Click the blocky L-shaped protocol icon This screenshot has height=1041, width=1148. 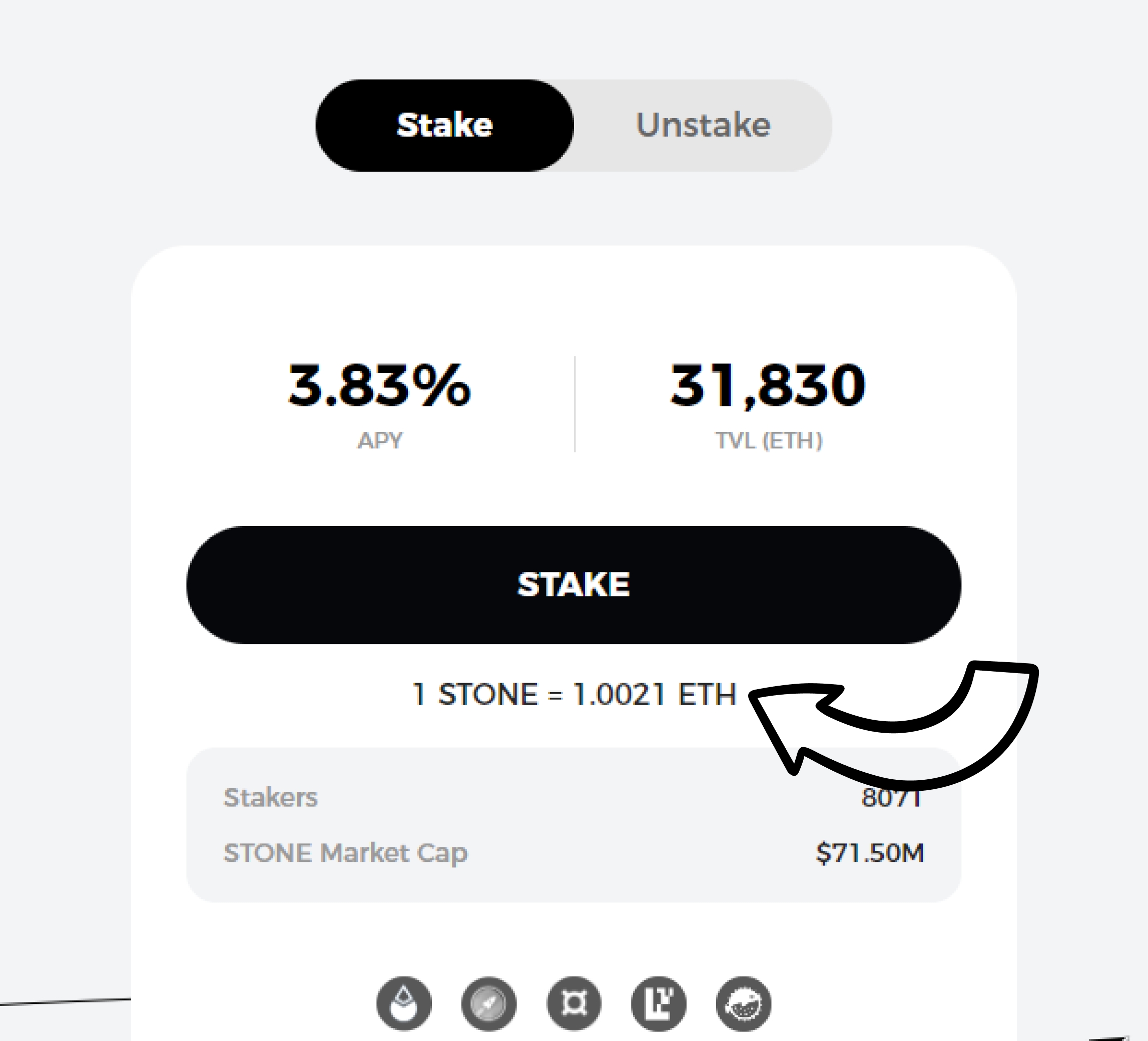pyautogui.click(x=658, y=1004)
